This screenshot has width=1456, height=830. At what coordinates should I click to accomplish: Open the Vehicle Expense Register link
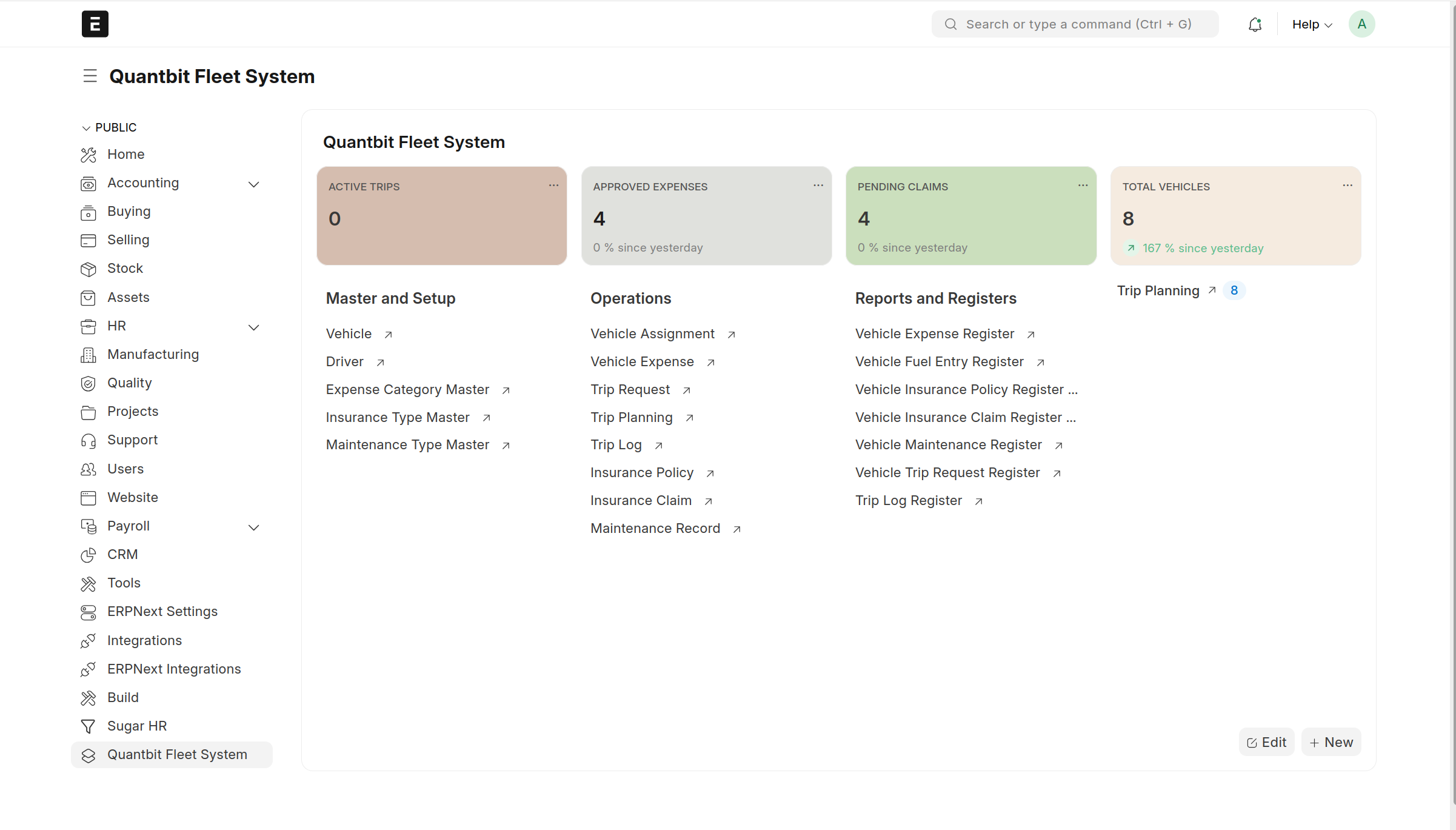coord(934,334)
